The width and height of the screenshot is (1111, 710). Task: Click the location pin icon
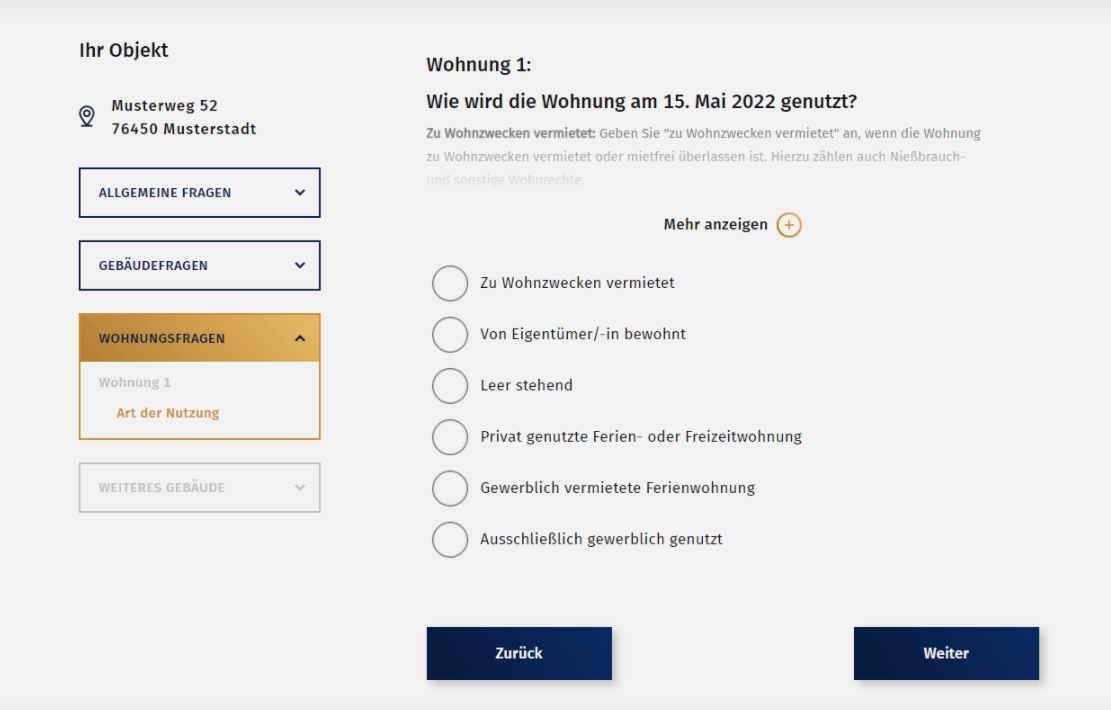(87, 117)
